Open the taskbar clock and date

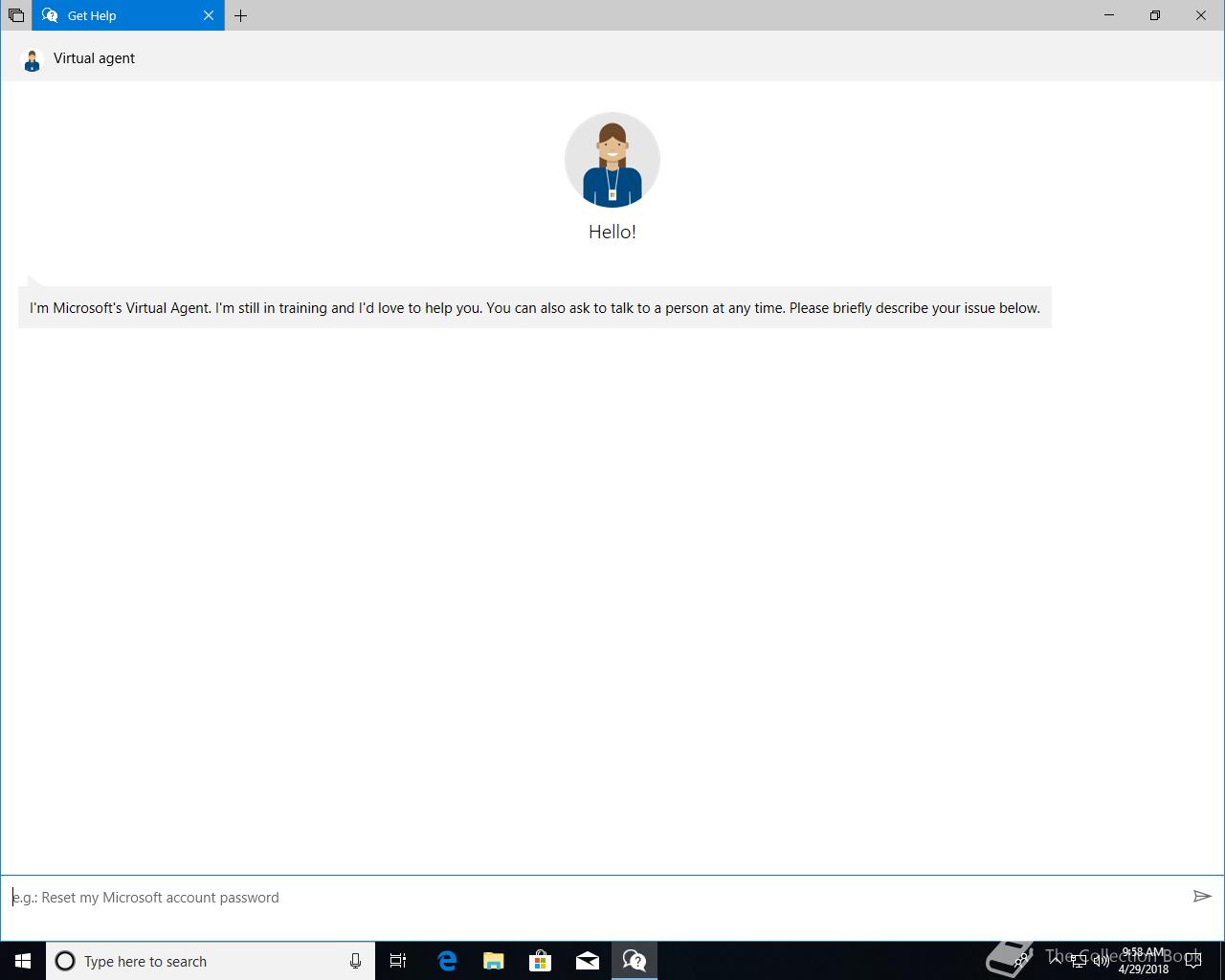1144,961
